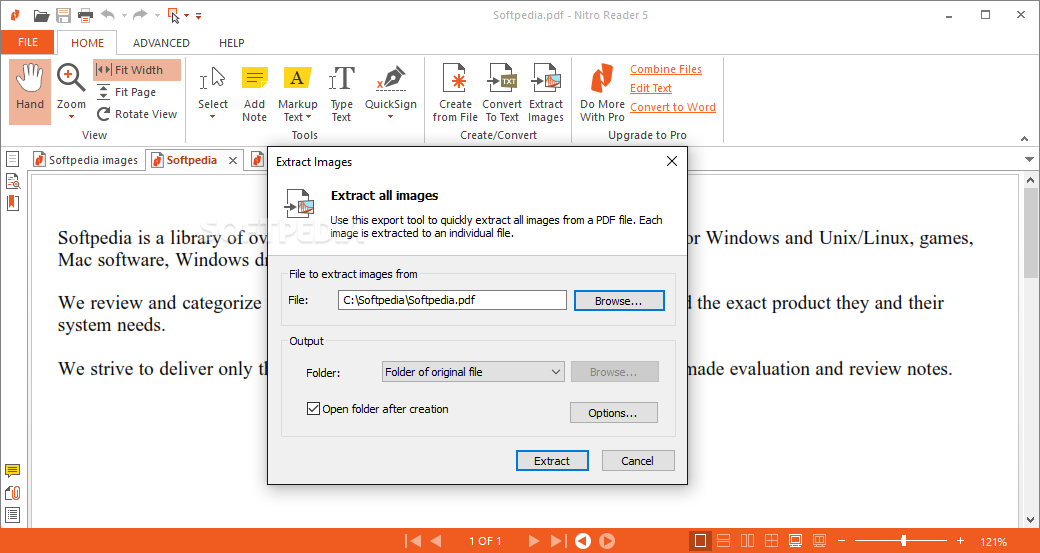Image resolution: width=1040 pixels, height=553 pixels.
Task: Click the Redo arrow icon
Action: tap(140, 15)
